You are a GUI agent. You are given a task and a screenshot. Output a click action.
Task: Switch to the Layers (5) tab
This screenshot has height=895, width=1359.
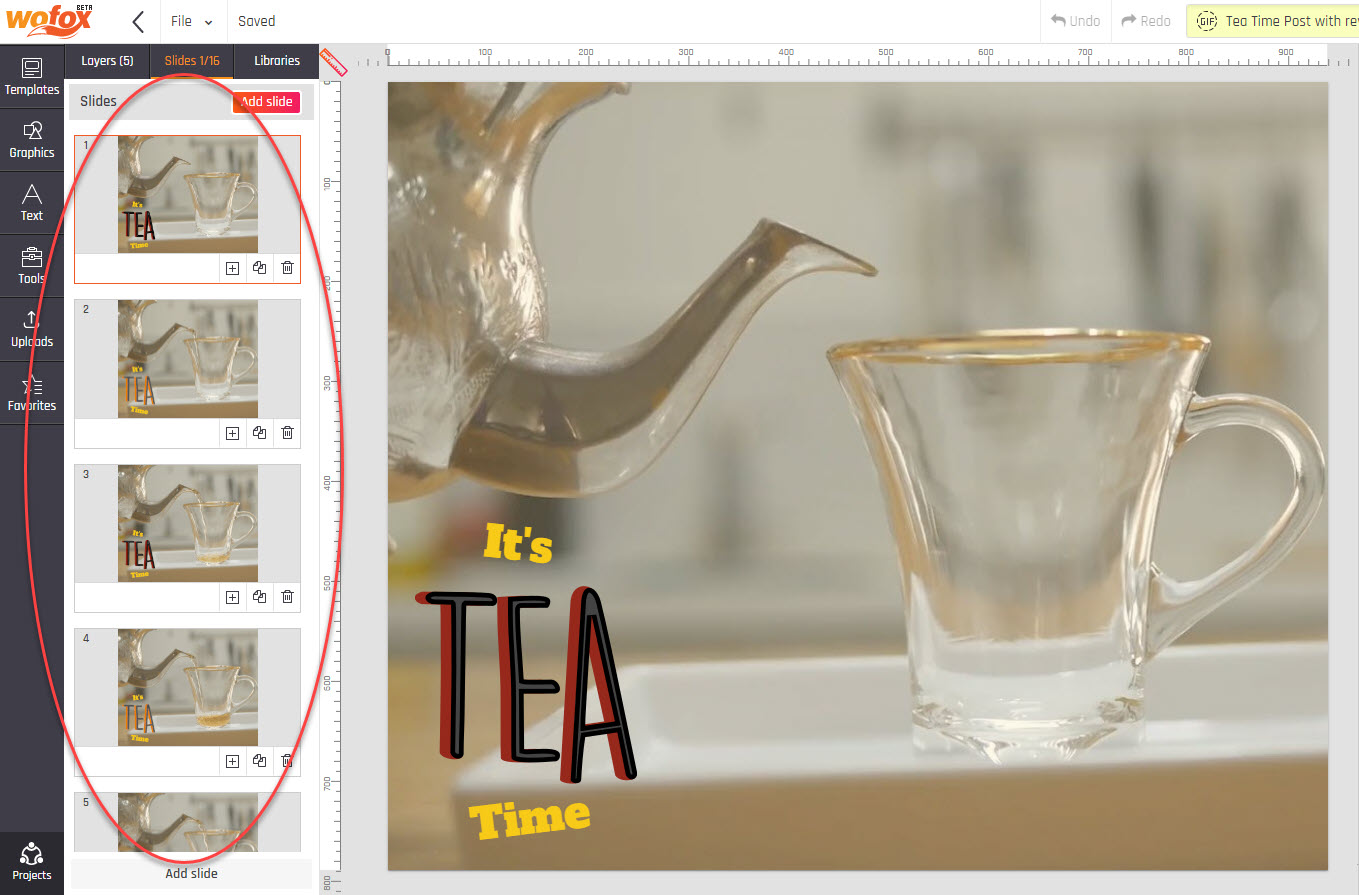[x=107, y=61]
